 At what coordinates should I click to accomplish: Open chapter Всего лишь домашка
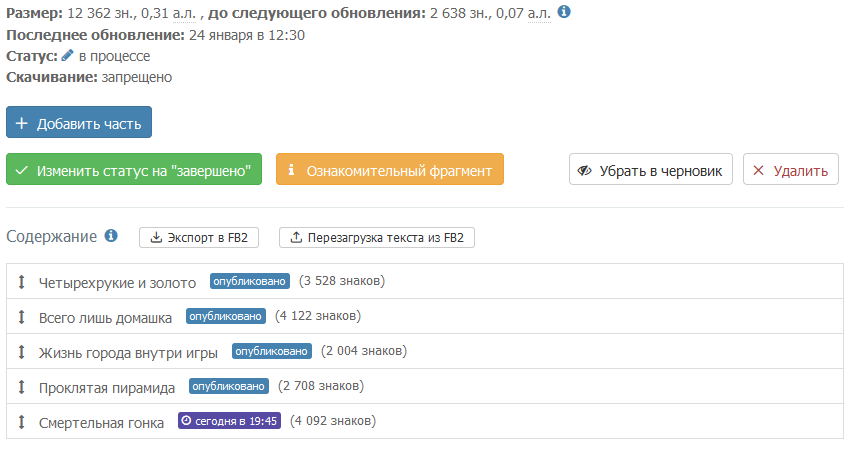pyautogui.click(x=105, y=318)
